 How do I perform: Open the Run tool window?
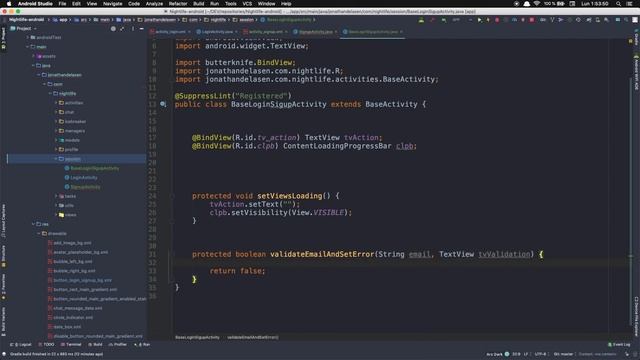point(142,344)
